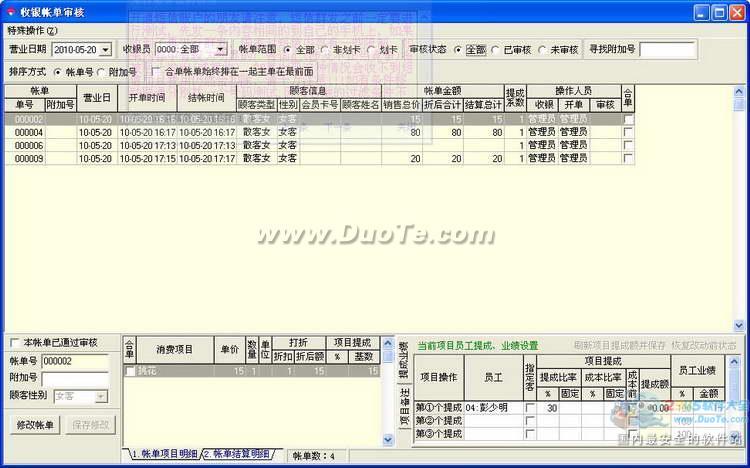Switch to 帐单结算明细 tab
Viewport: 750px width, 468px height.
236,454
